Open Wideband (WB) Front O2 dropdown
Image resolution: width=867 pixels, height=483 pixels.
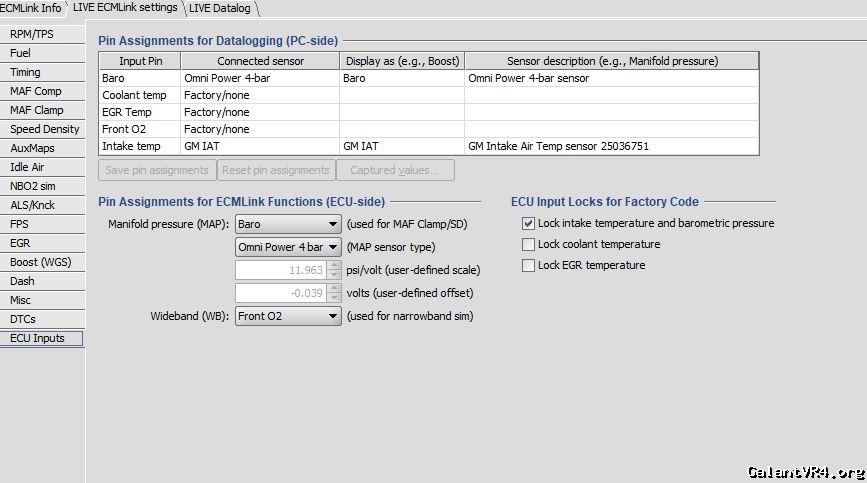pos(288,316)
